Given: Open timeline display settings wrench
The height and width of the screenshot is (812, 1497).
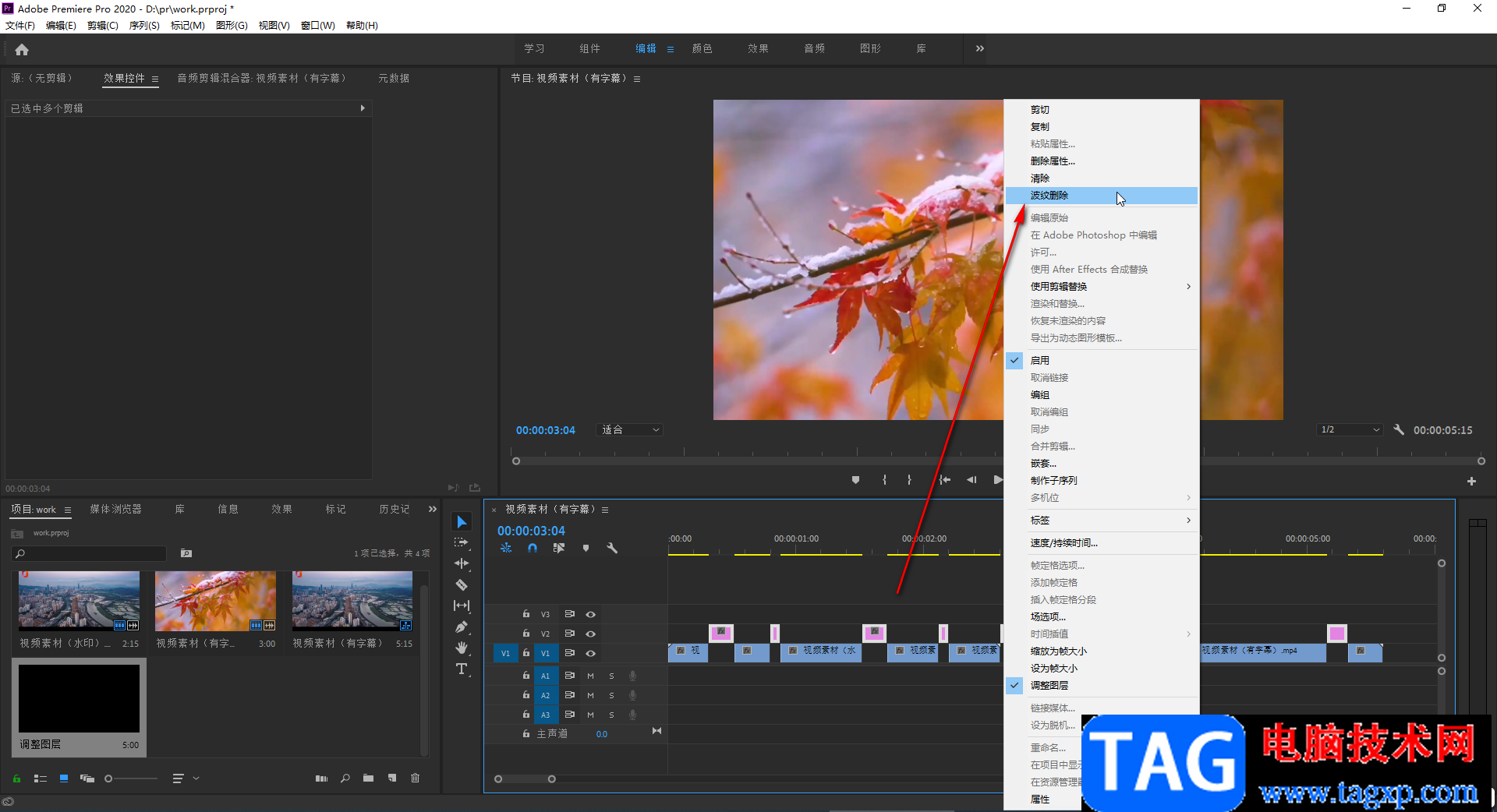Looking at the screenshot, I should tap(612, 548).
